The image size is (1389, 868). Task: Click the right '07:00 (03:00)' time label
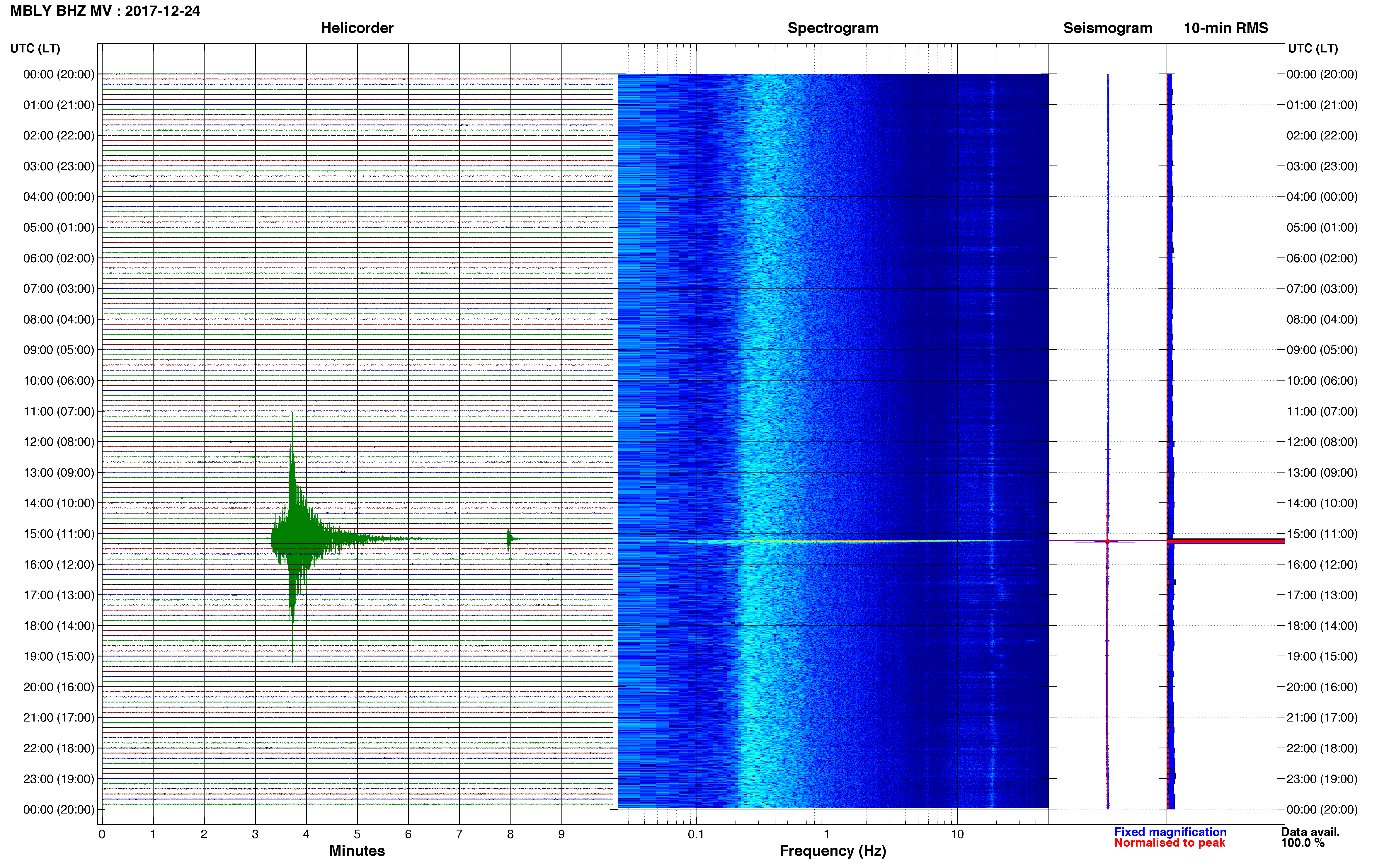[x=1322, y=289]
